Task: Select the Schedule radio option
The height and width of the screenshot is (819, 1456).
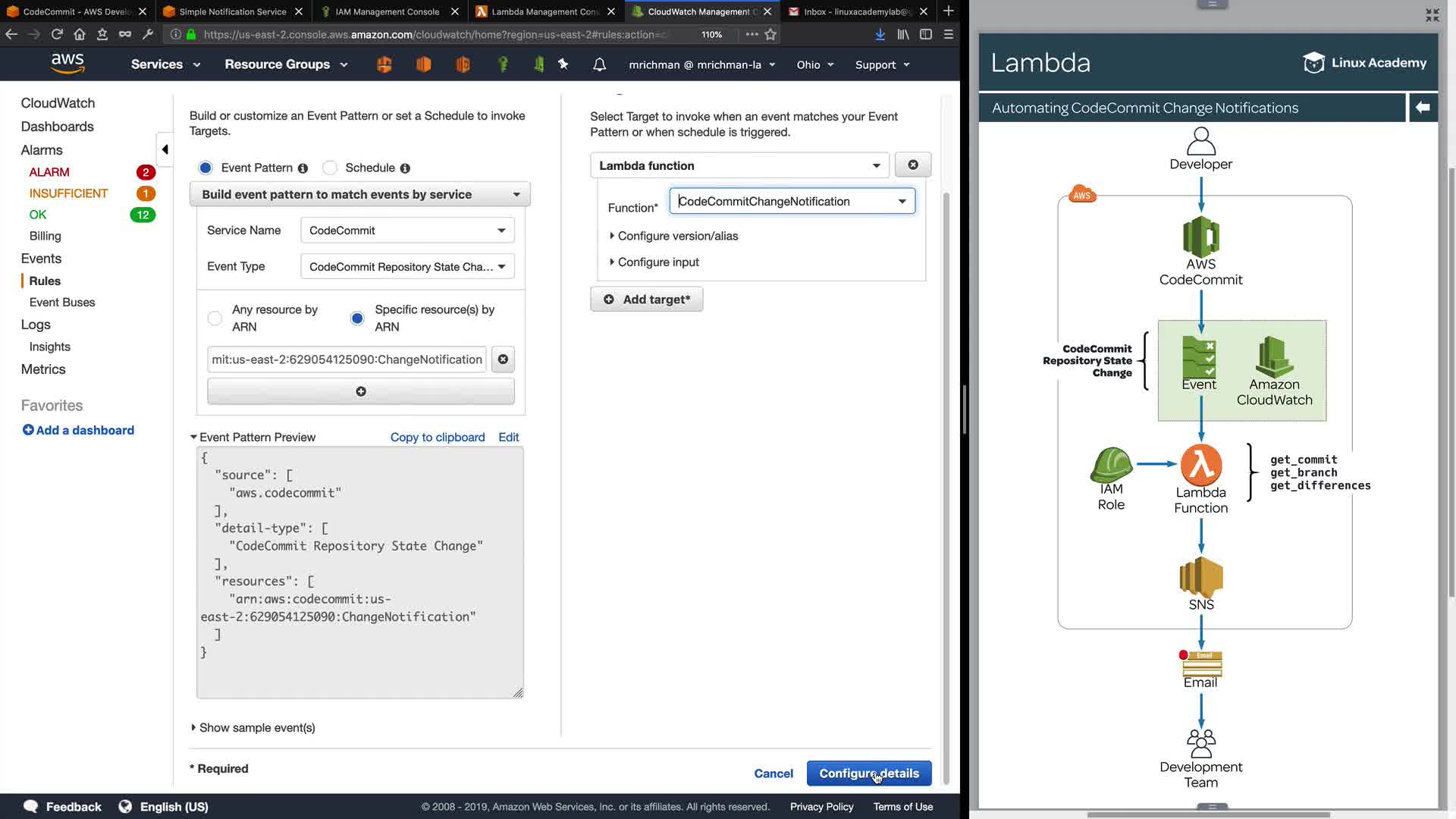Action: pyautogui.click(x=330, y=168)
